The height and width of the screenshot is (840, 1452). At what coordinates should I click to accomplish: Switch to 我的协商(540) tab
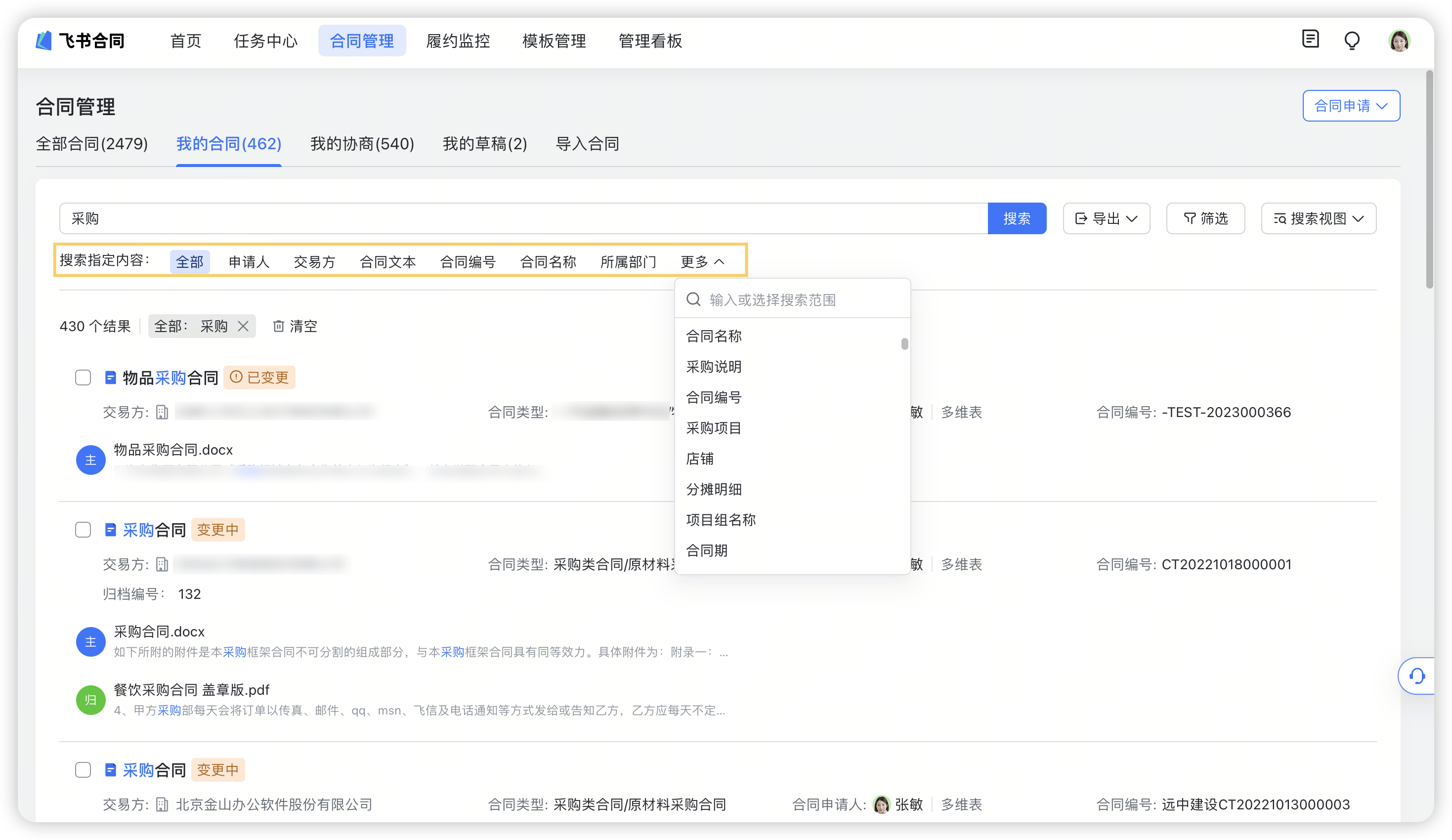(362, 143)
